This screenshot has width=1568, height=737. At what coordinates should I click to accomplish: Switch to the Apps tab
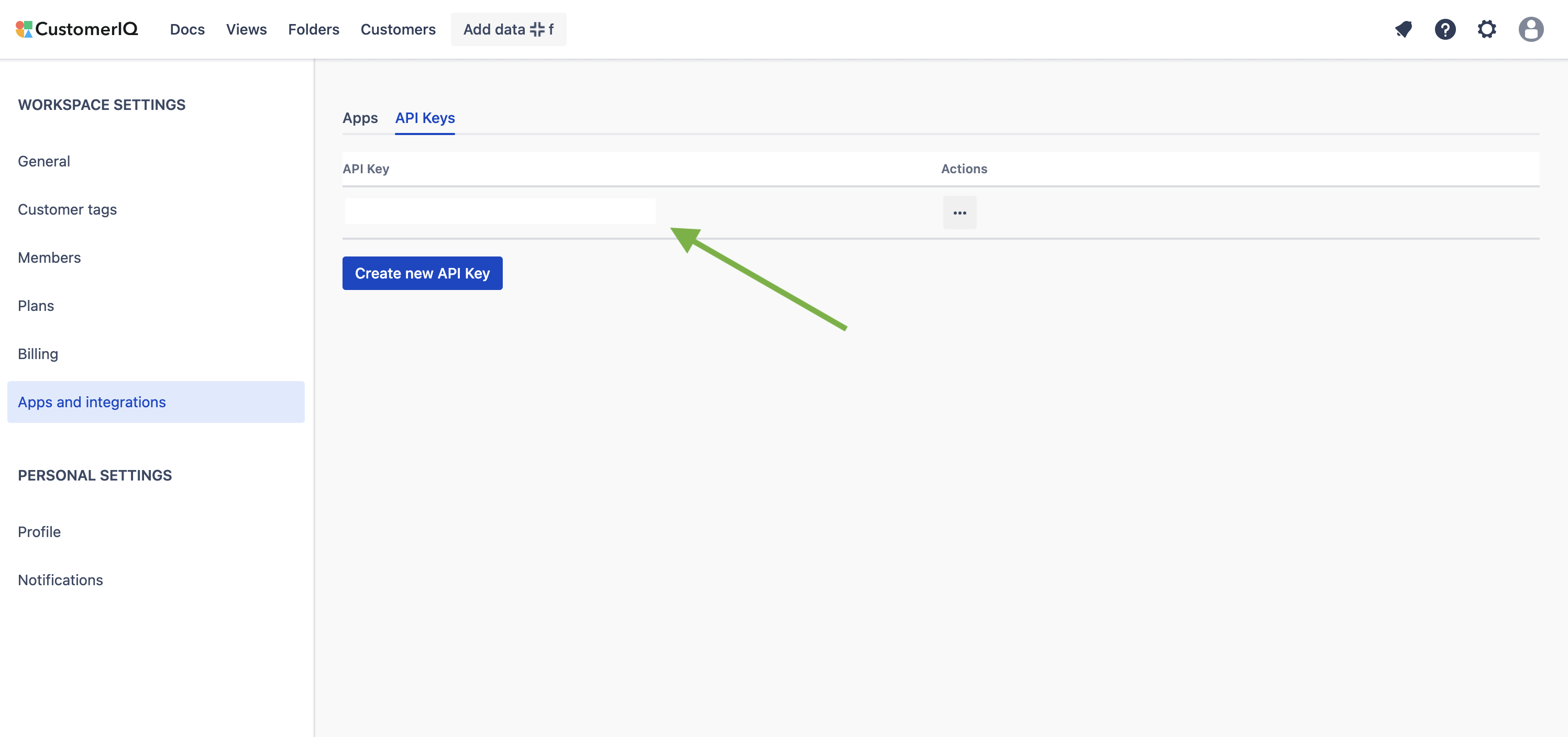click(360, 118)
